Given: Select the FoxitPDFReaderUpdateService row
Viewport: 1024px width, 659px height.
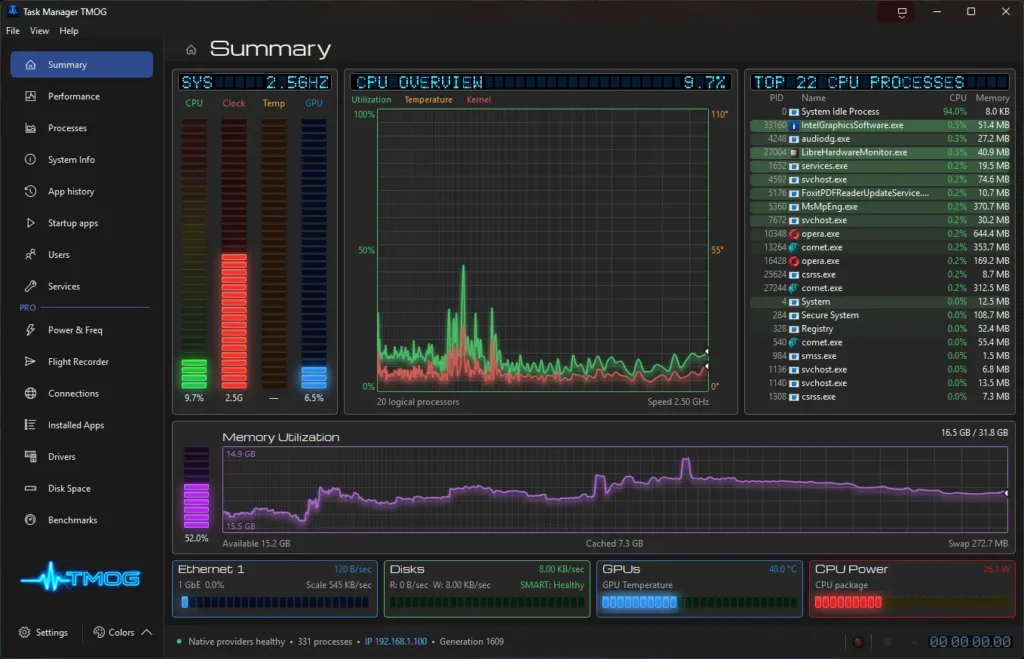Looking at the screenshot, I should (880, 193).
